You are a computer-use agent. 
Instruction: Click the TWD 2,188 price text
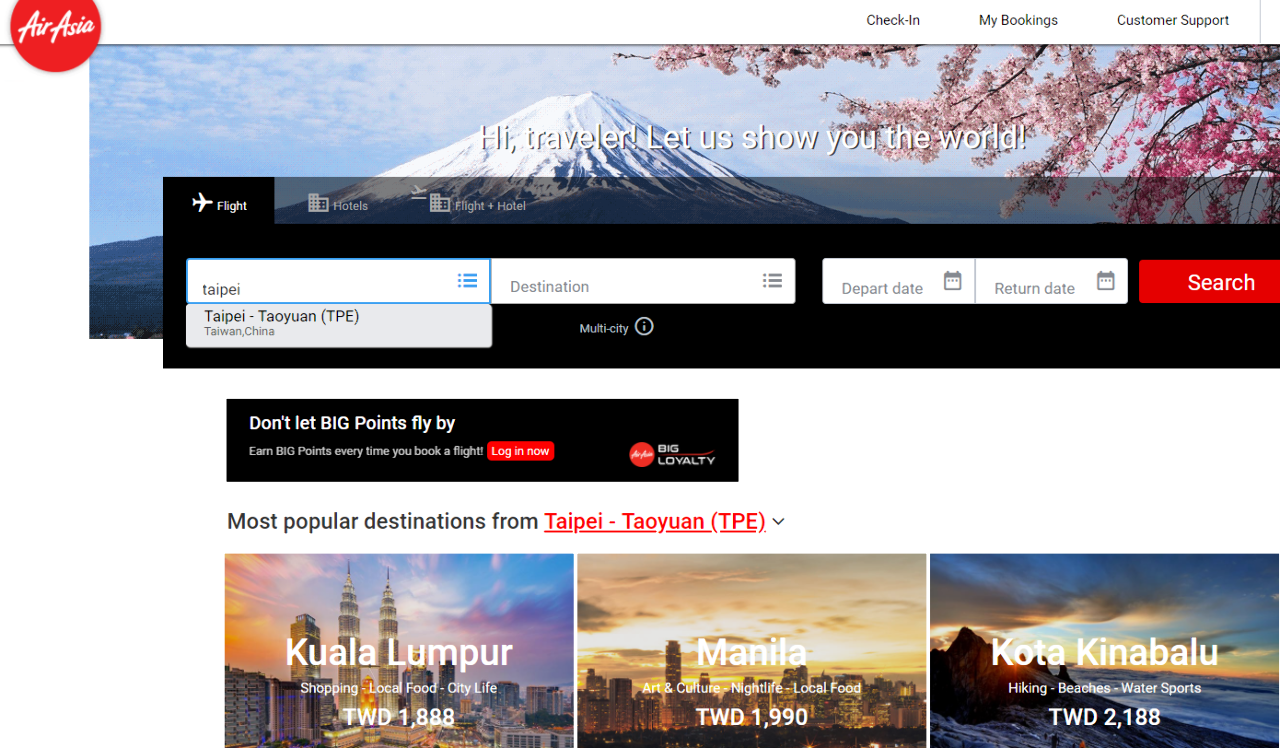(x=1104, y=717)
